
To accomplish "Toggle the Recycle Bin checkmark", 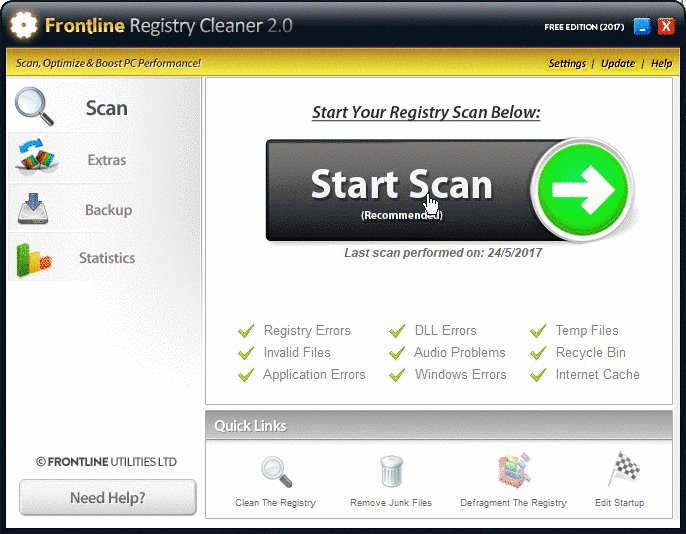I will tap(538, 353).
